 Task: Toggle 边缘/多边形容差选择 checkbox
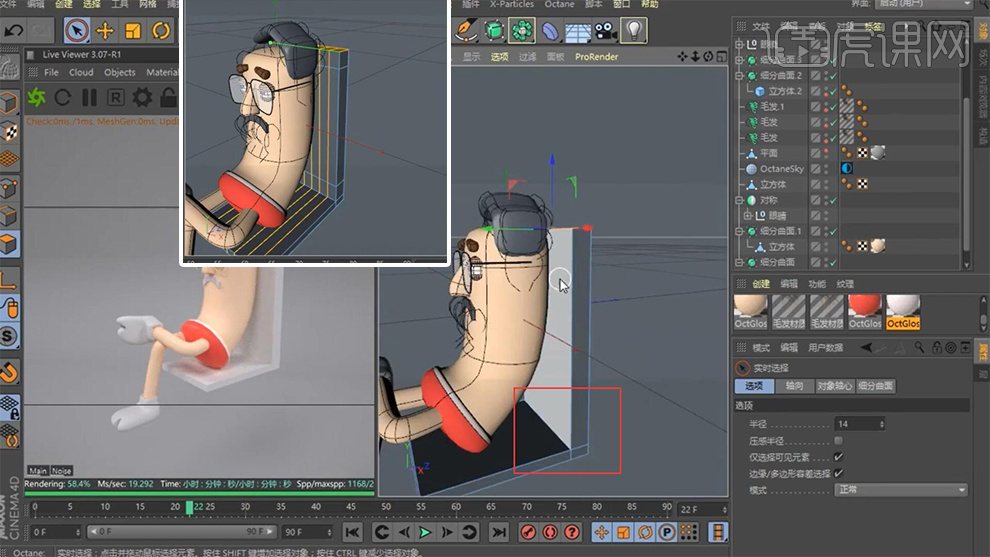point(838,473)
